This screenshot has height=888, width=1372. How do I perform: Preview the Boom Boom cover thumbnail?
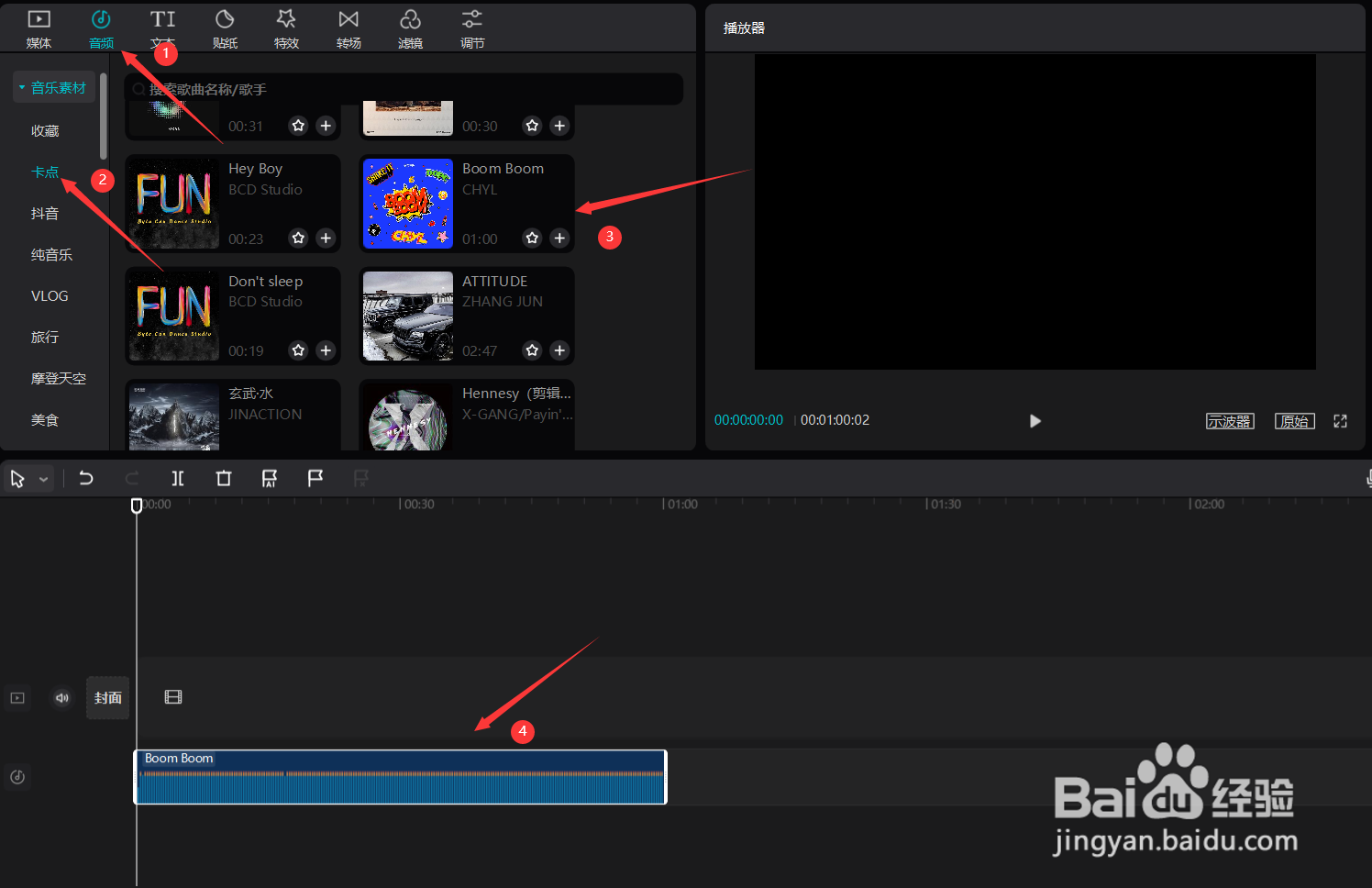[x=408, y=204]
